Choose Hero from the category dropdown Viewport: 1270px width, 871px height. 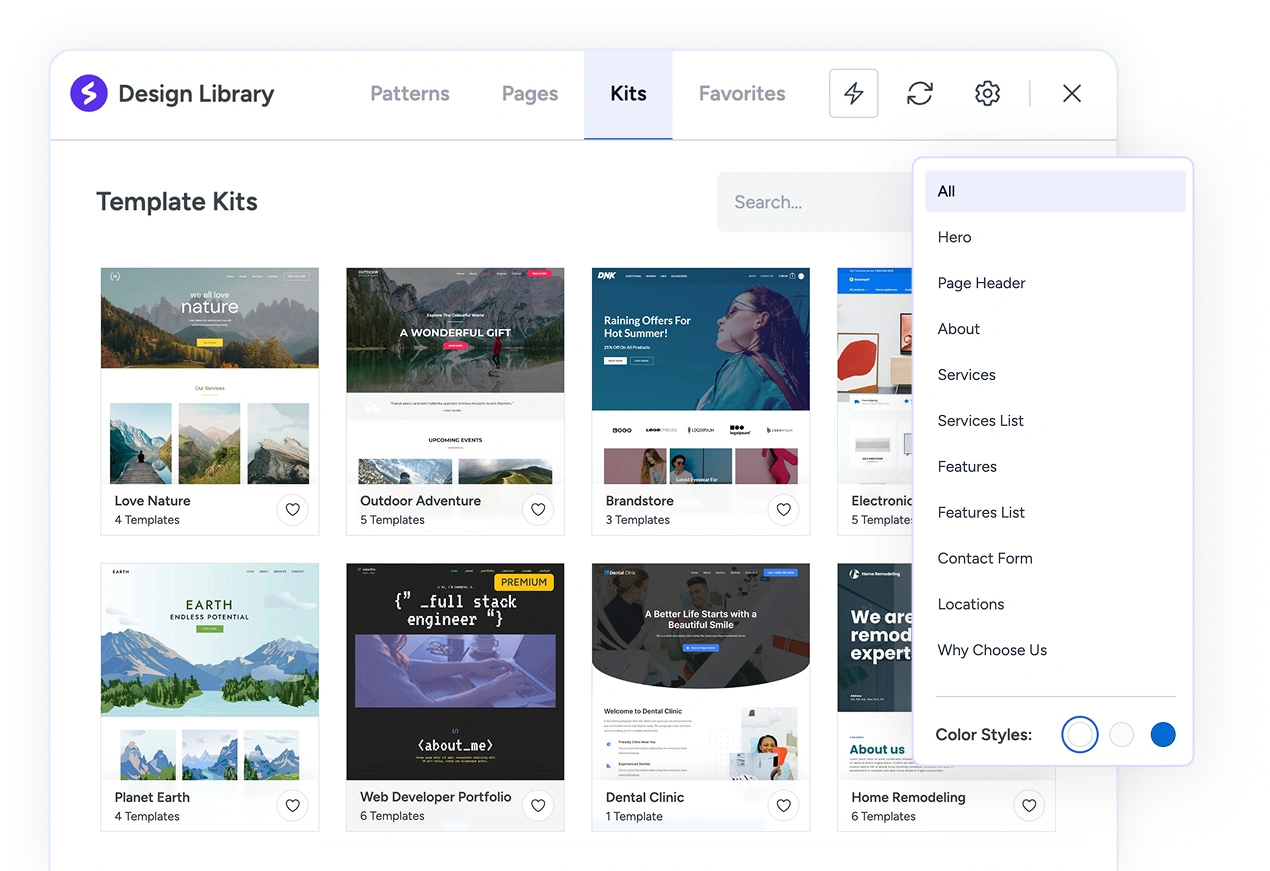click(954, 237)
